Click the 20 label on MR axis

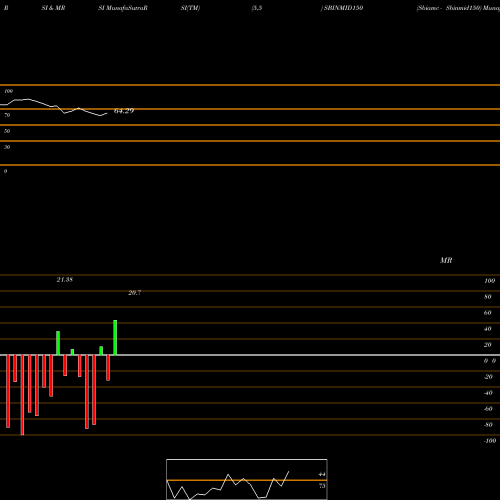point(488,345)
